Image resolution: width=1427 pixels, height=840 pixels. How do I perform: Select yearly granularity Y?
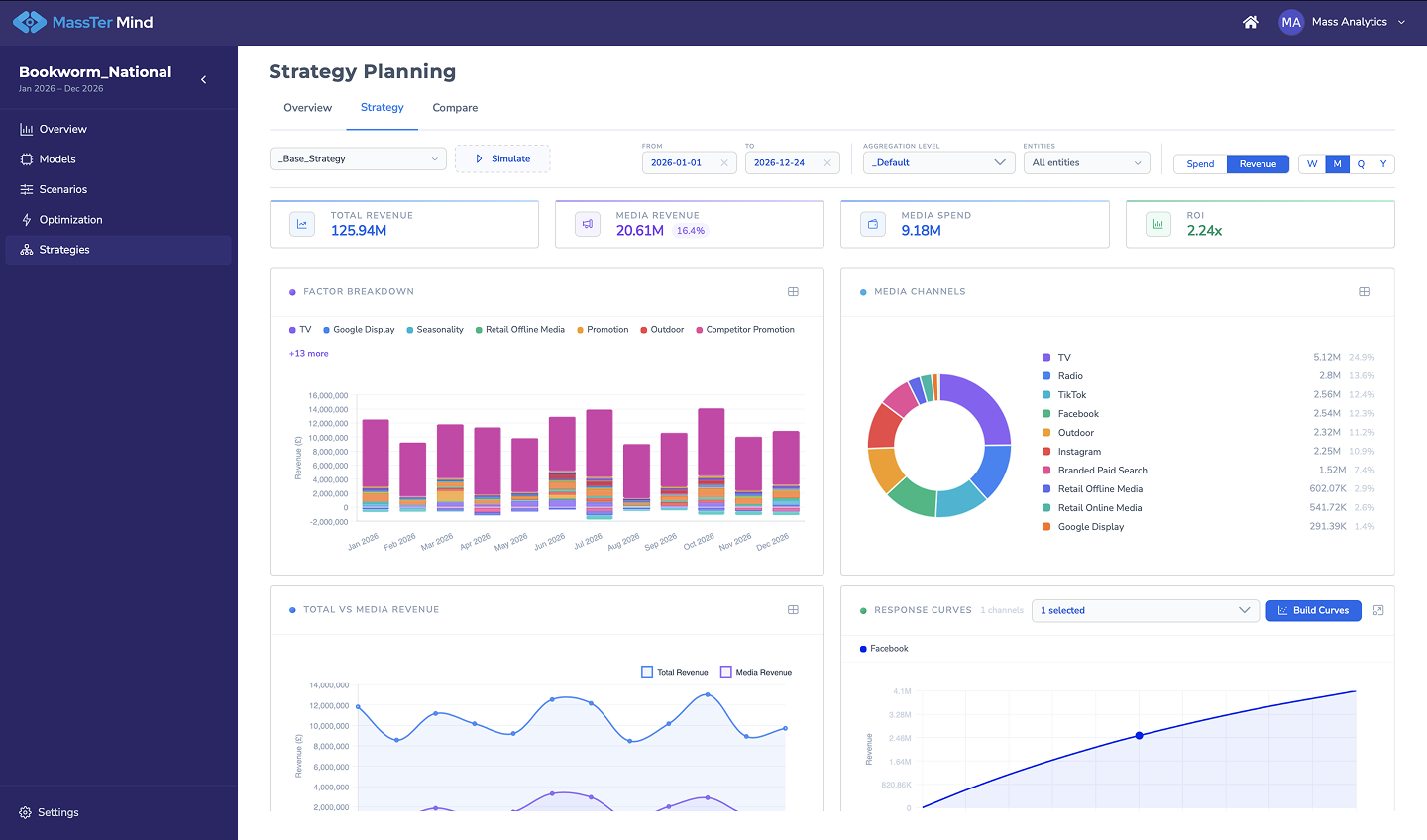coord(1383,164)
